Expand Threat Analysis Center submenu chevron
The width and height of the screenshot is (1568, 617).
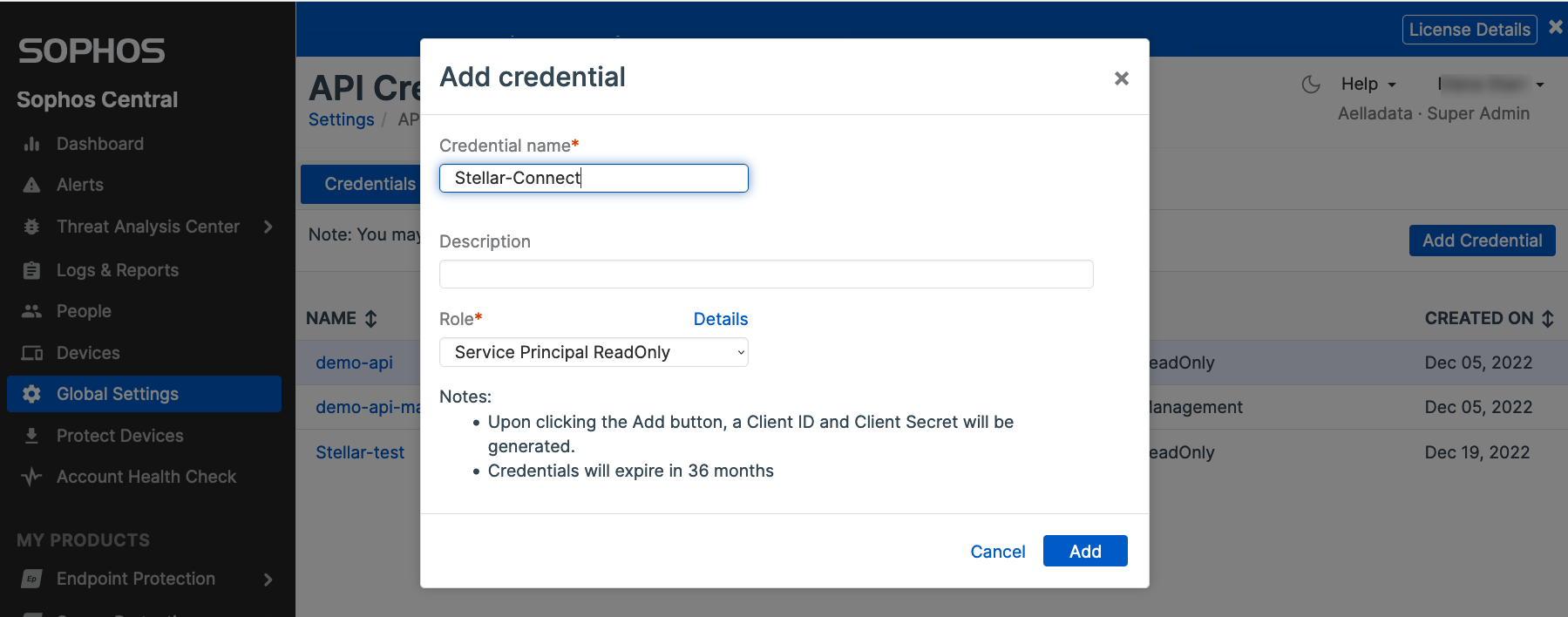click(268, 227)
